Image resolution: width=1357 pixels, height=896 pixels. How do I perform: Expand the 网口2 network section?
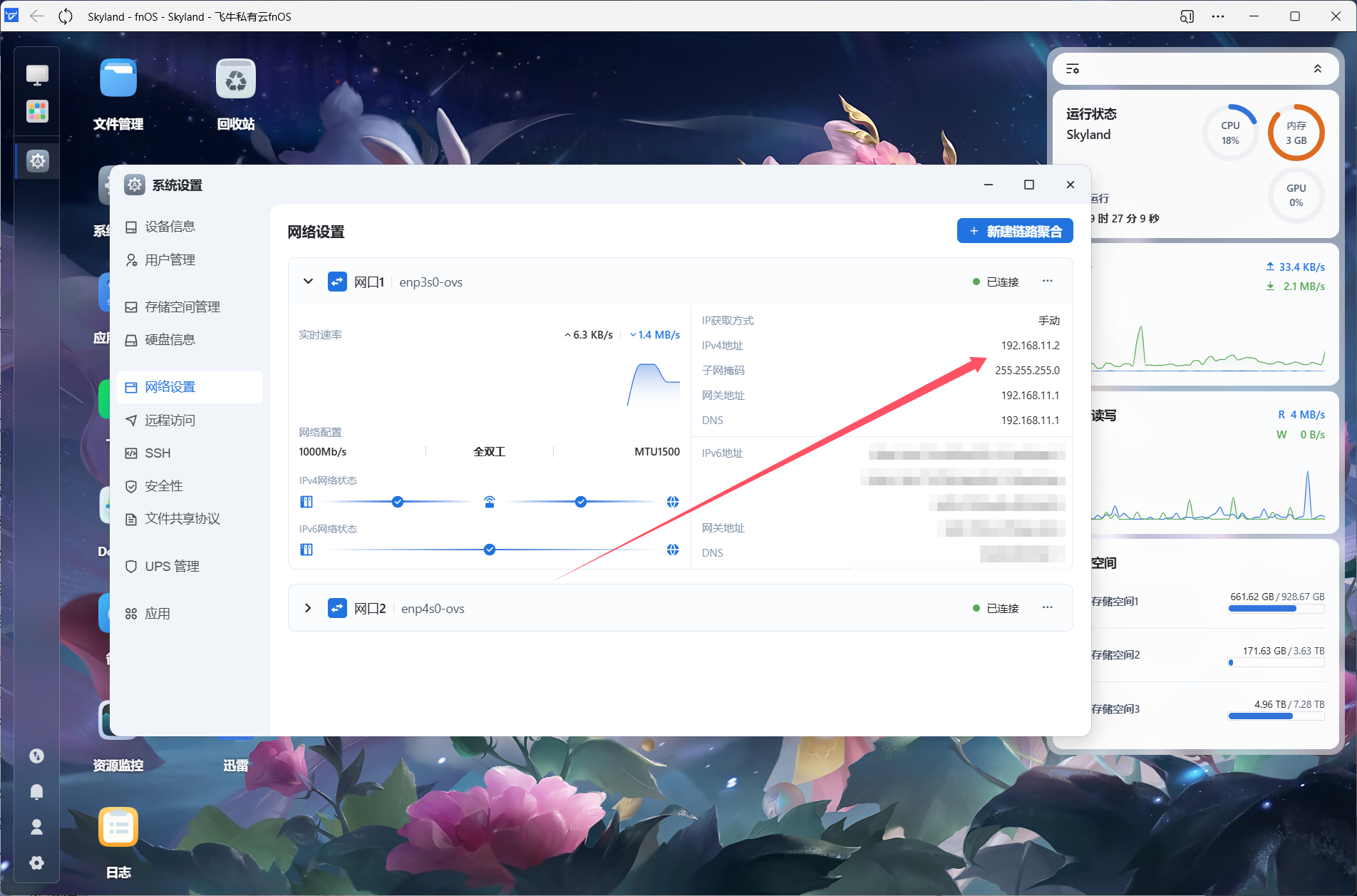click(x=308, y=608)
